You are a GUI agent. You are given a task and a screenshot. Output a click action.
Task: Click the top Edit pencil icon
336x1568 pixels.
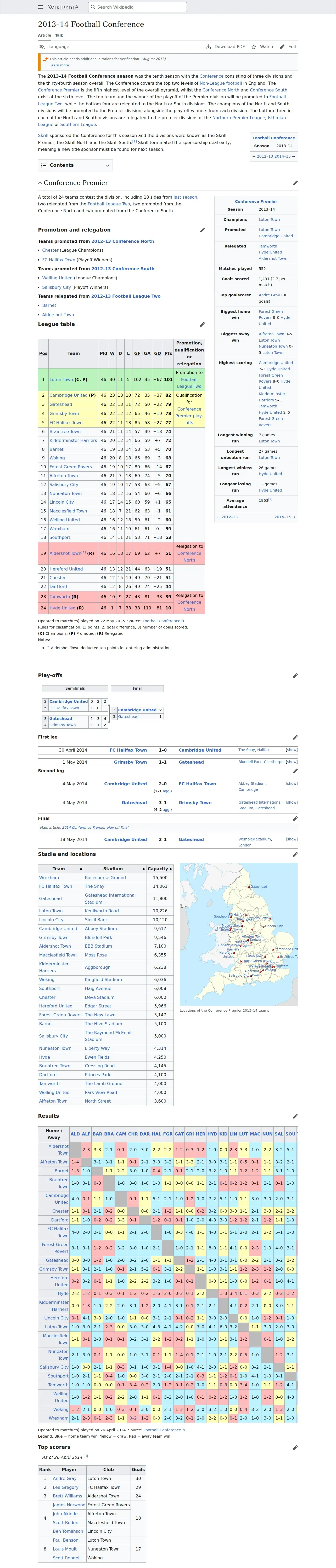282,47
